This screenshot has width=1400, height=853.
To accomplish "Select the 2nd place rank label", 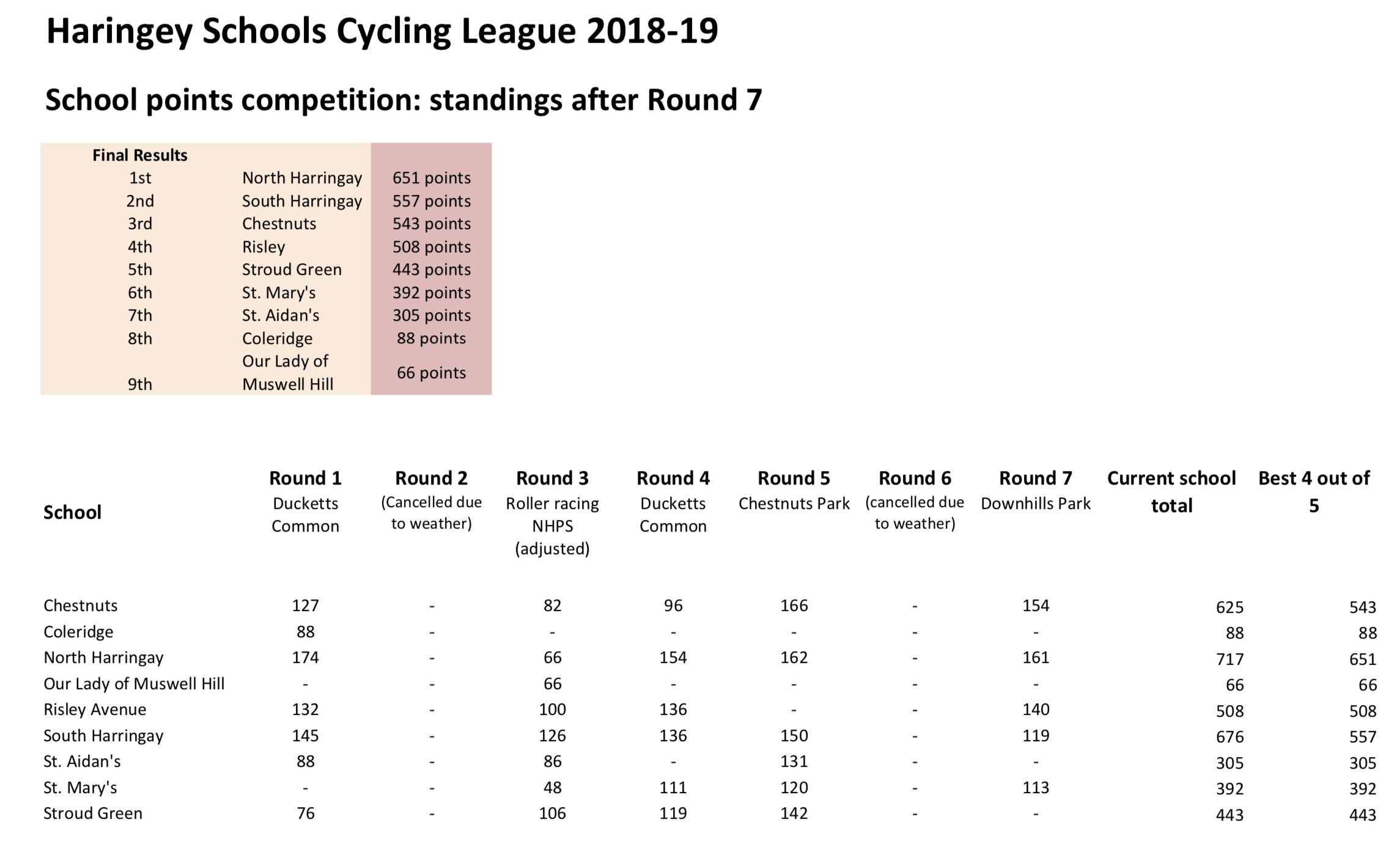I will pos(140,201).
